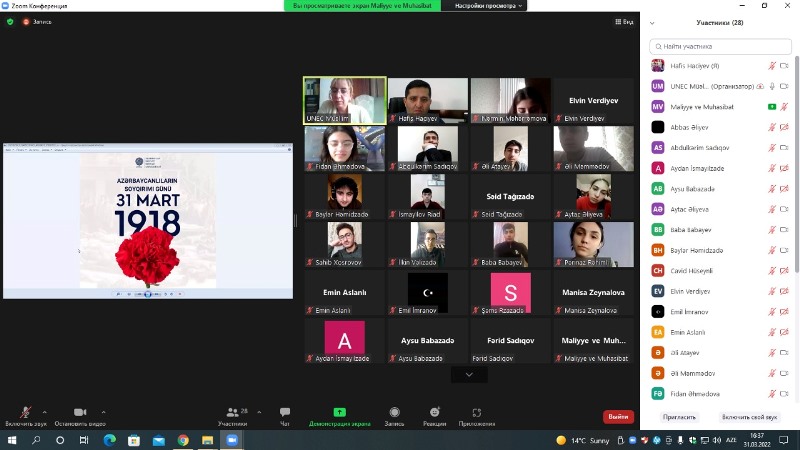Toggle camera icon for Elvin Verdiyev in list
This screenshot has height=450, width=800.
pos(784,291)
